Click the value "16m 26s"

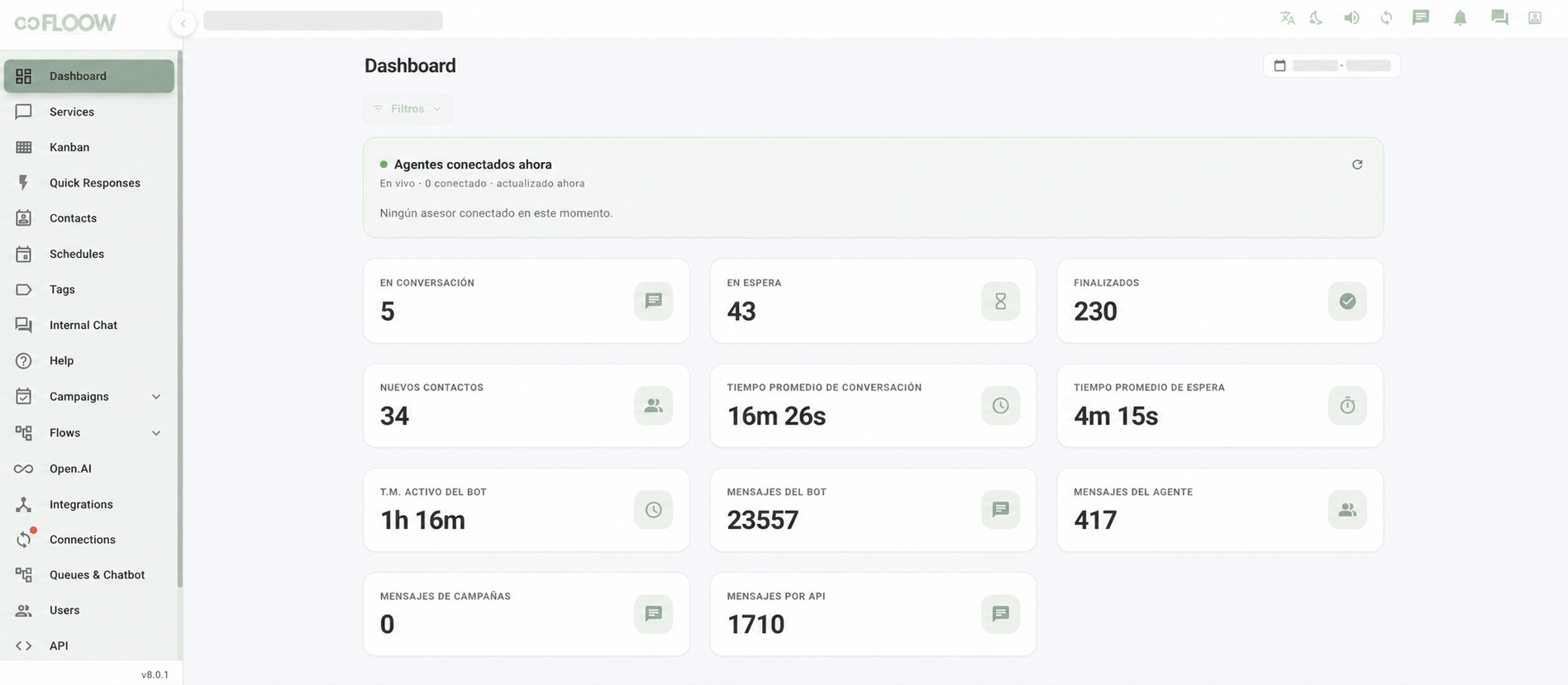pos(776,416)
